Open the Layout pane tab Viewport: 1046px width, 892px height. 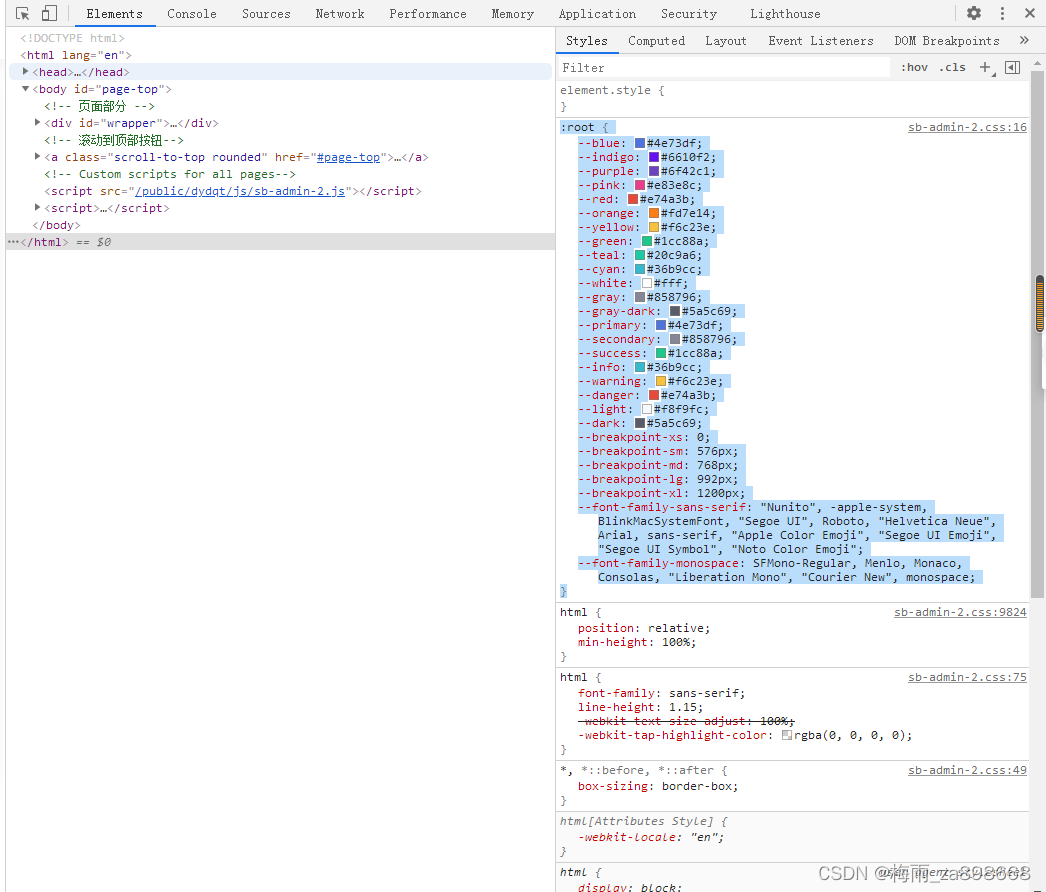[x=726, y=41]
